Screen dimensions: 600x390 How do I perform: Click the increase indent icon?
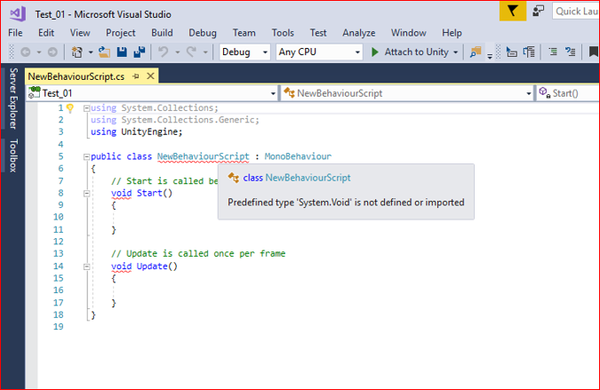pos(570,52)
